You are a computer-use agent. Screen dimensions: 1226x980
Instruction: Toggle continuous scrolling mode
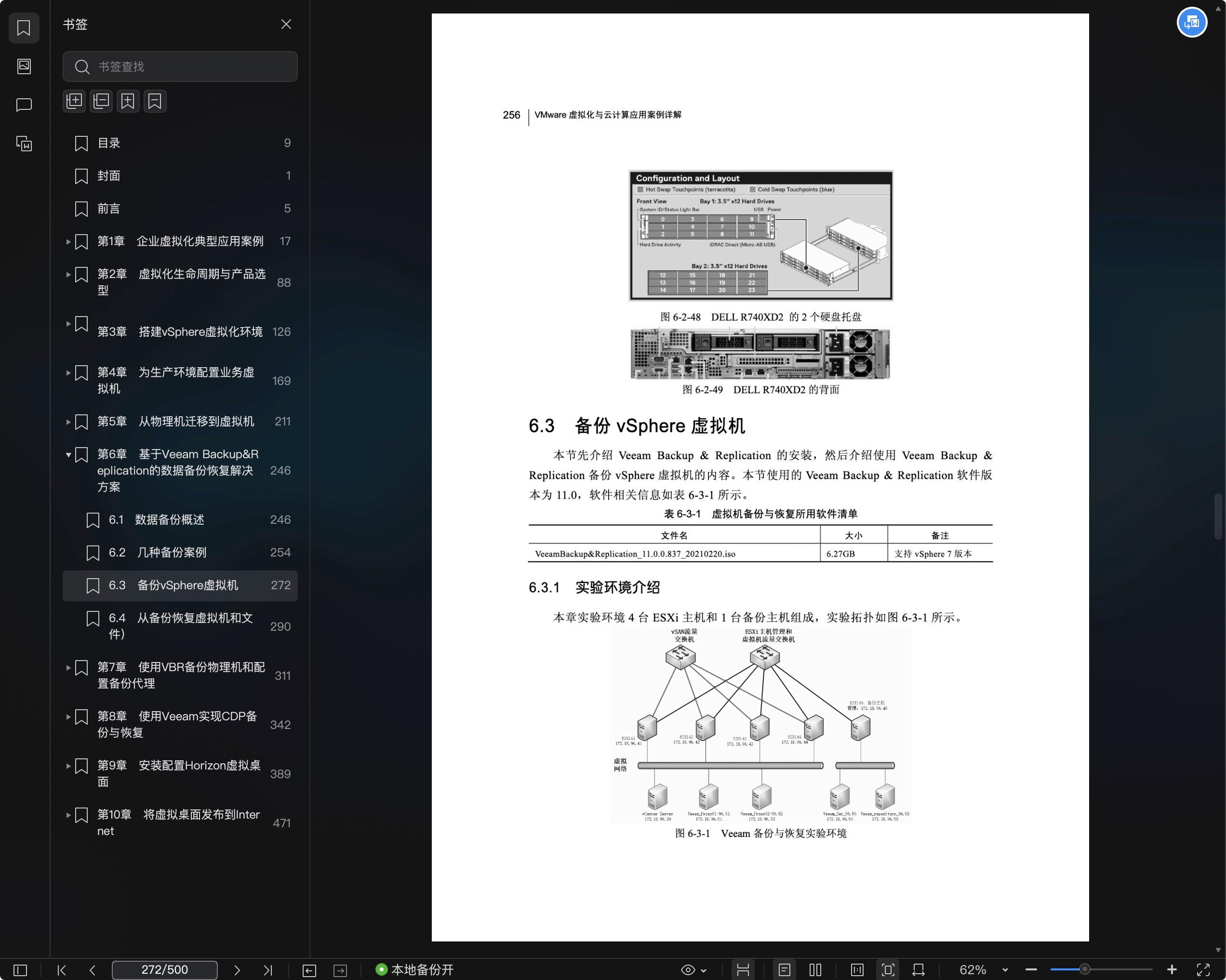[743, 970]
